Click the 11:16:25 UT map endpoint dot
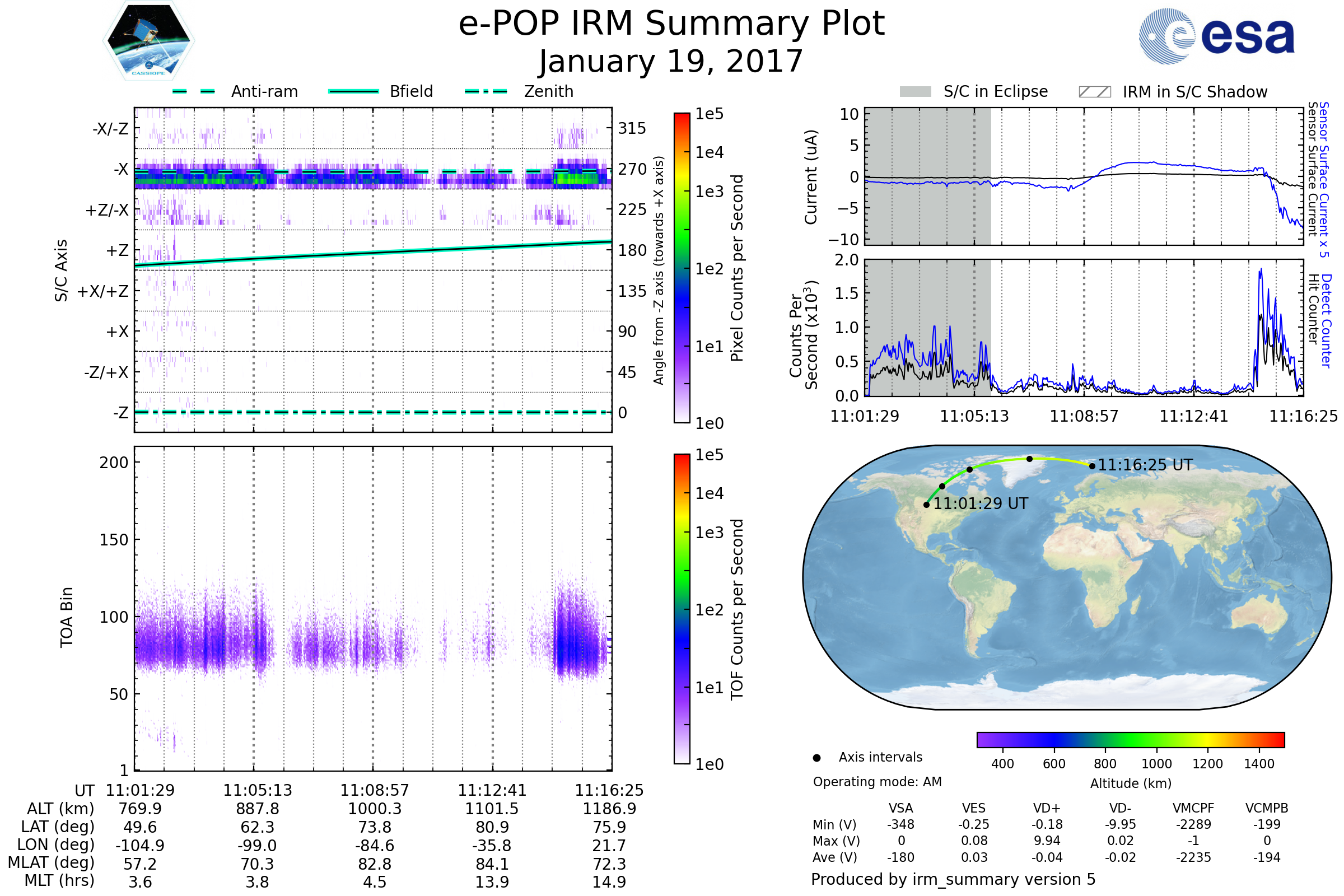This screenshot has height=896, width=1344. (1092, 466)
